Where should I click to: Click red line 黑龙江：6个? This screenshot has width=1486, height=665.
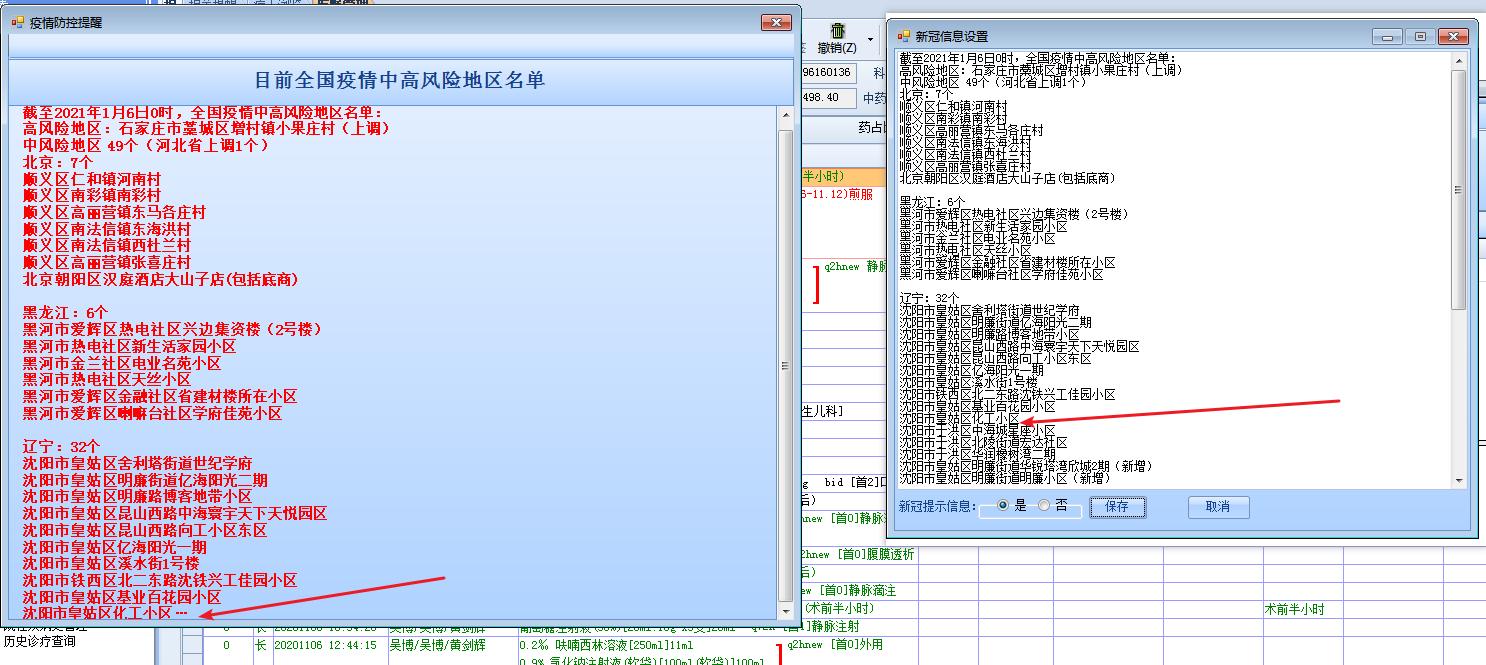tap(65, 313)
